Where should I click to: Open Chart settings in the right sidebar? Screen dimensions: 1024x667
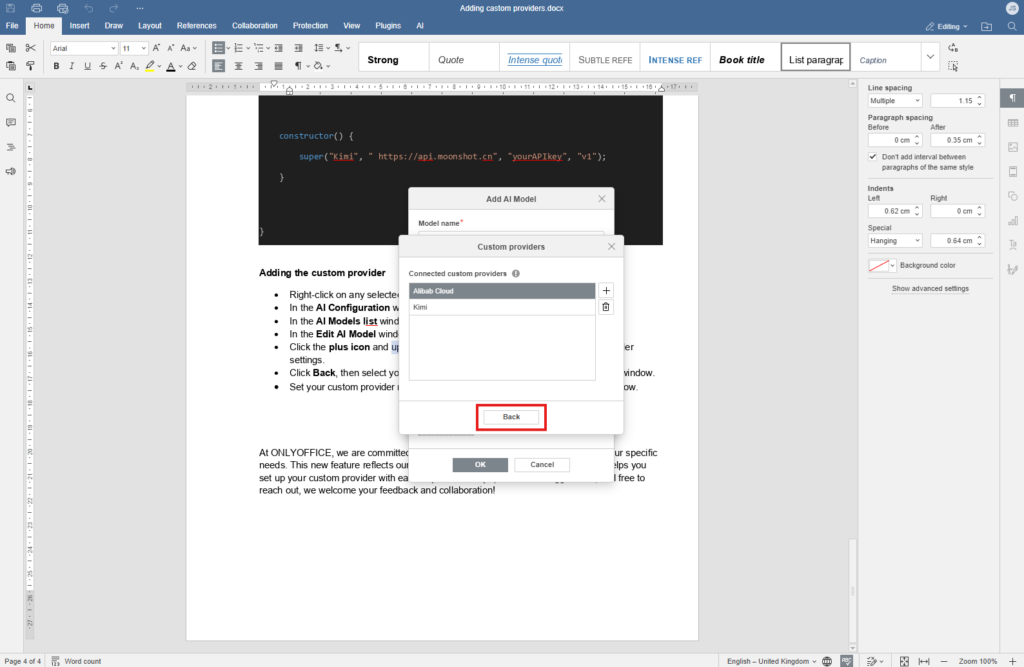click(x=1012, y=220)
